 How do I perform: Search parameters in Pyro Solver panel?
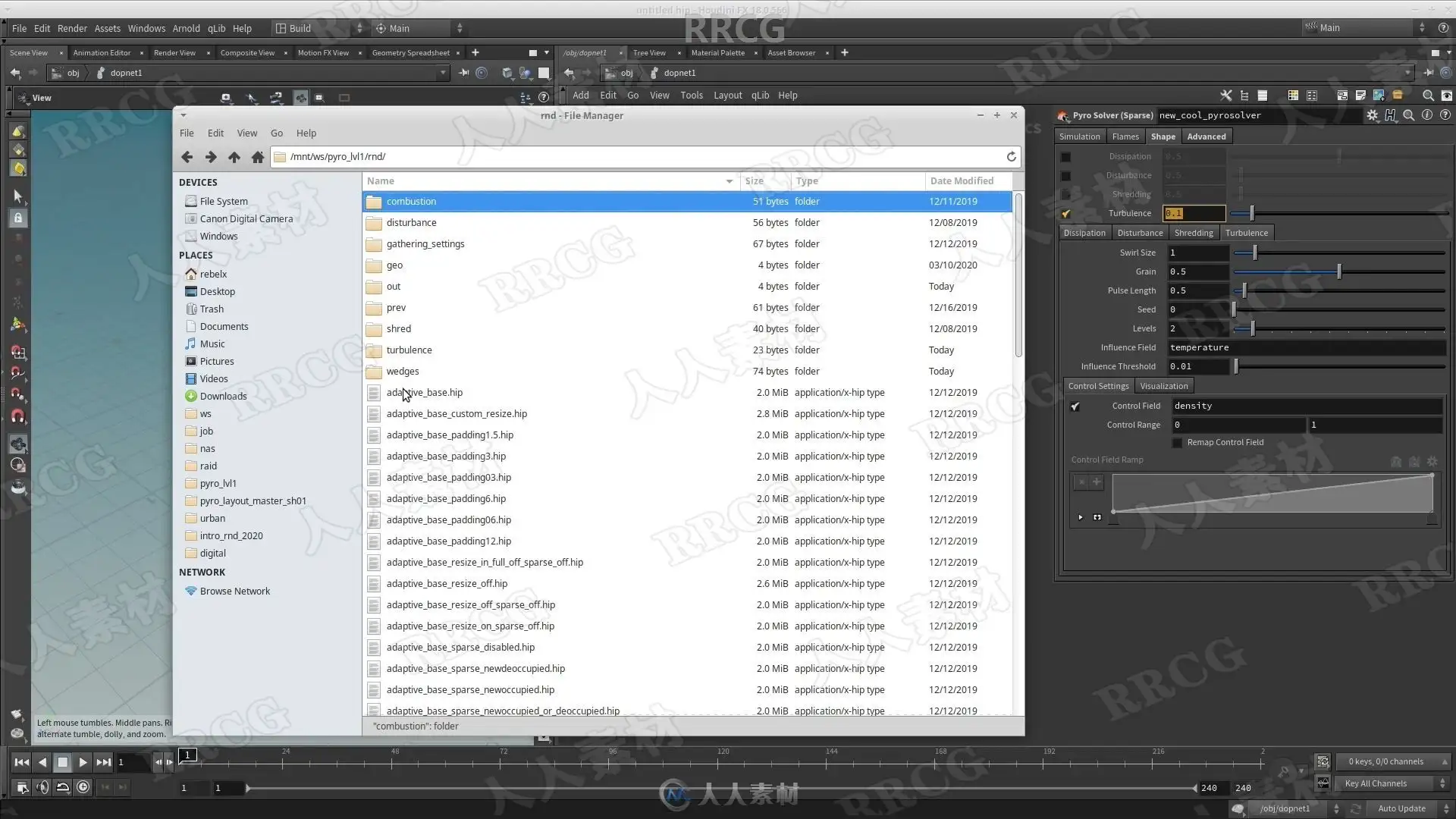pos(1409,115)
